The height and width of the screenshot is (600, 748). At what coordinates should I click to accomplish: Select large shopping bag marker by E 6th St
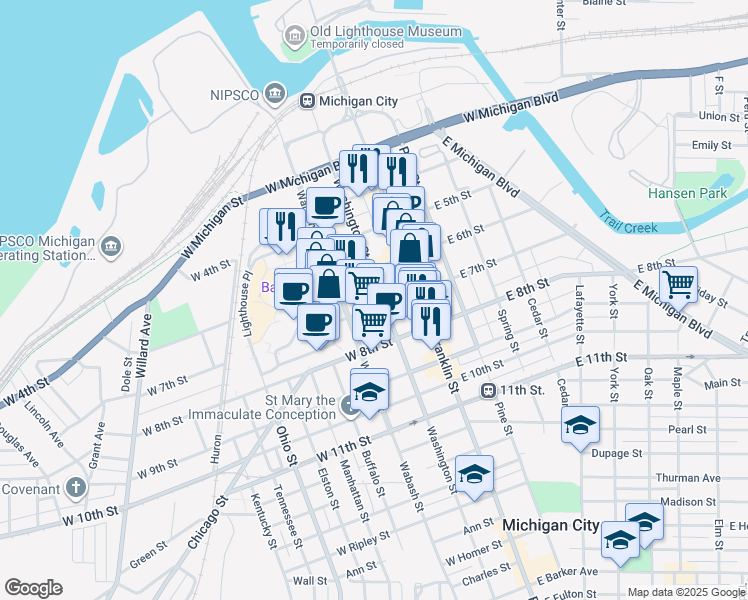[409, 248]
